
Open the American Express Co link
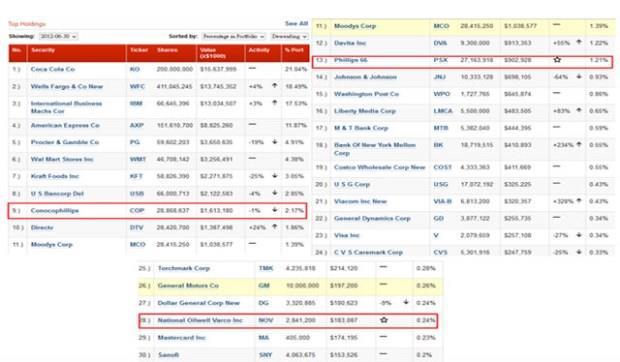click(x=65, y=125)
